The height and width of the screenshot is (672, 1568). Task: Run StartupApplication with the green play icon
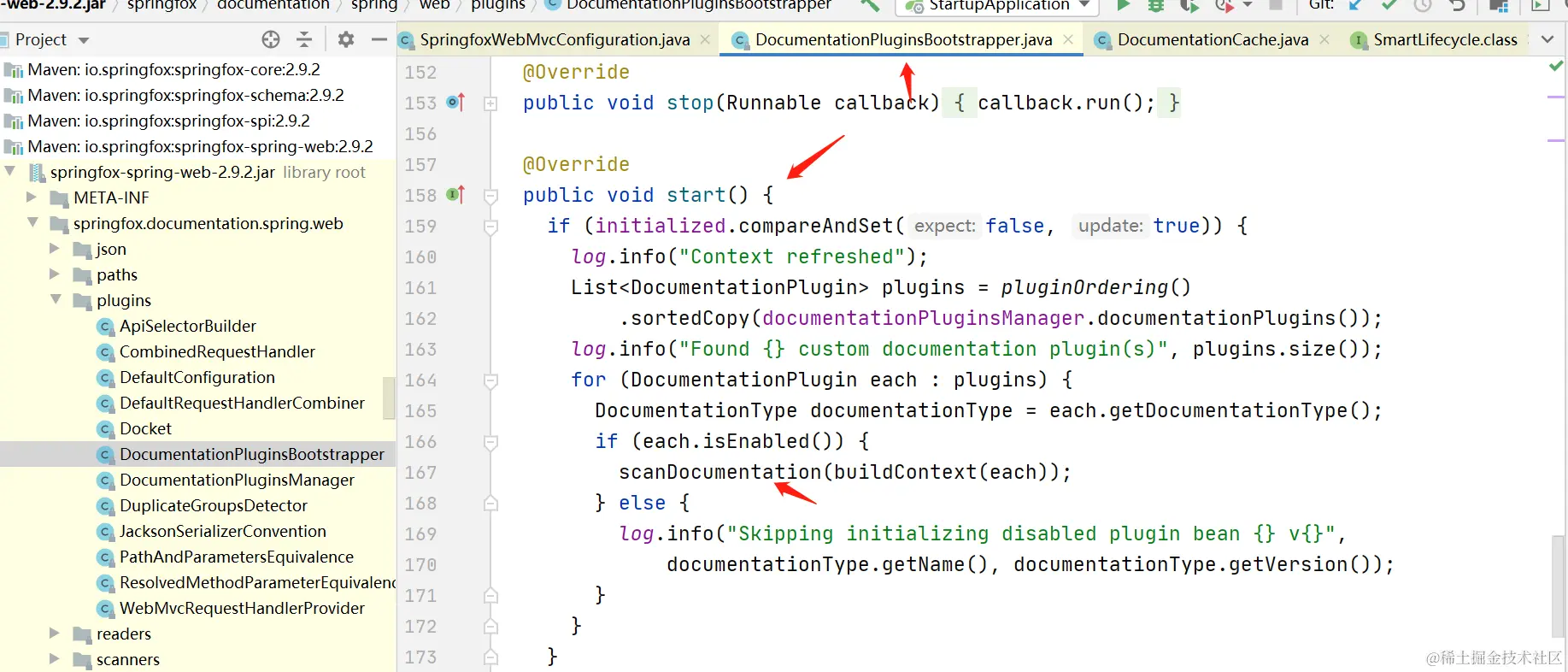1123,5
